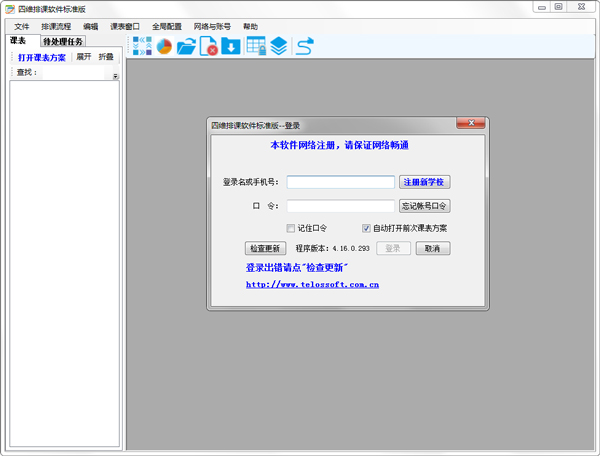Viewport: 600px width, 456px height.
Task: Click the 取消 button in login dialog
Action: (433, 248)
